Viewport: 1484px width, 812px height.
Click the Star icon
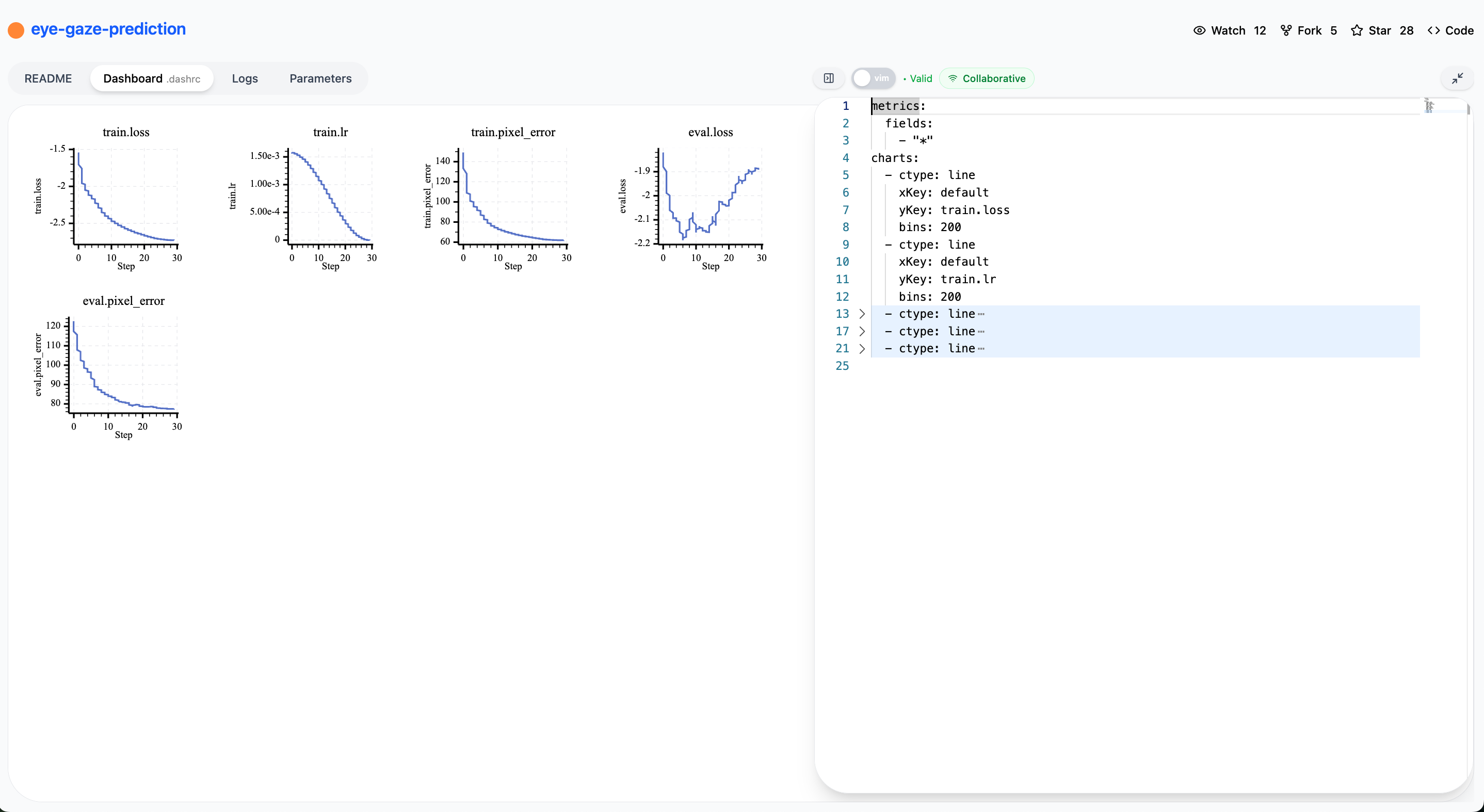[x=1357, y=30]
